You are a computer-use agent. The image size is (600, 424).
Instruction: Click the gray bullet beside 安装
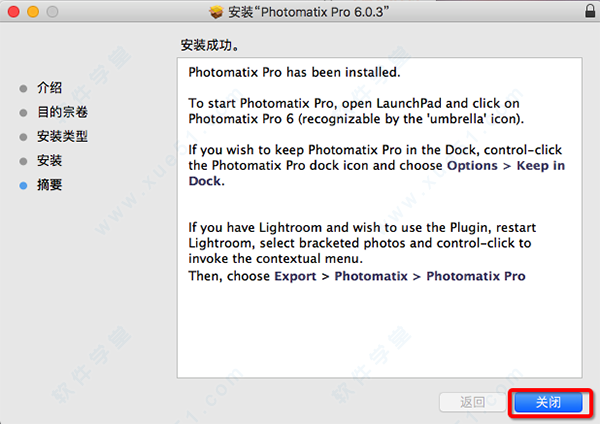tap(24, 161)
